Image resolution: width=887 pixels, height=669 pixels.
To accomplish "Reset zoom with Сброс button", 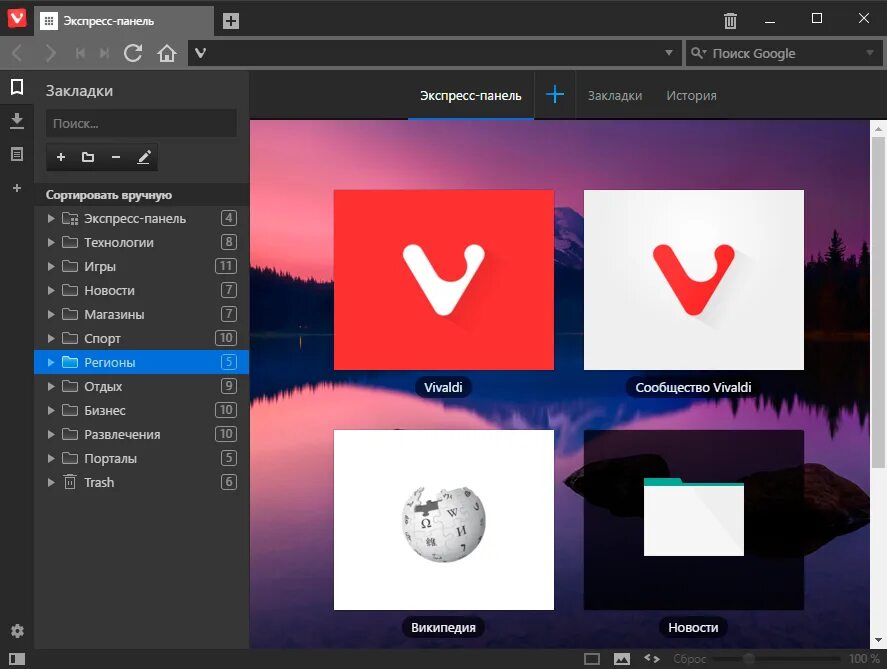I will 690,659.
